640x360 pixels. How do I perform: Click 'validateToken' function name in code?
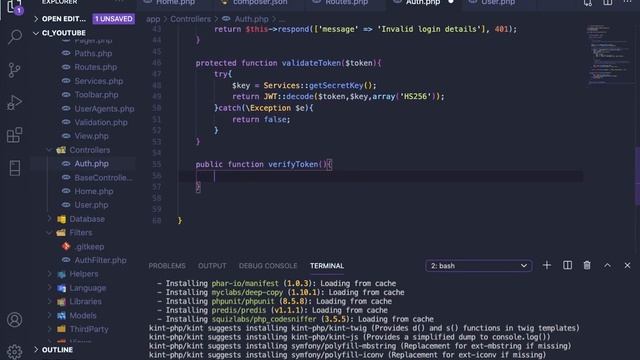coord(311,63)
